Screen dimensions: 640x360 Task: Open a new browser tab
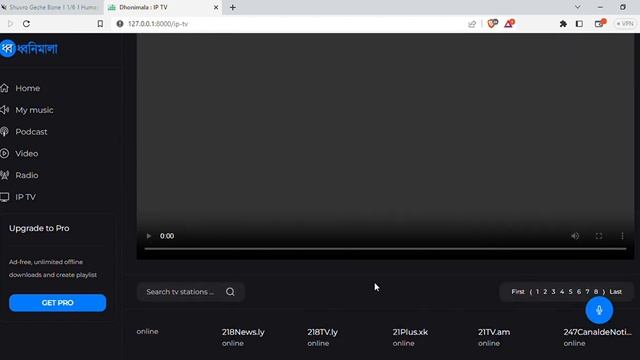(233, 7)
